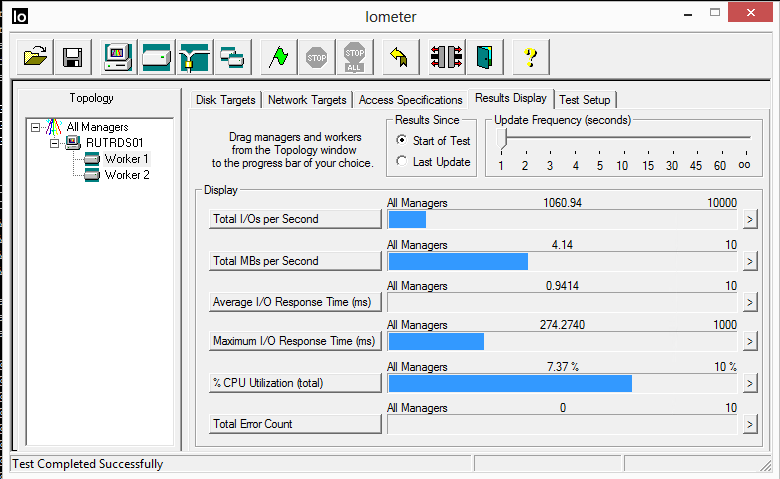Open the About/help question mark icon

(x=530, y=57)
